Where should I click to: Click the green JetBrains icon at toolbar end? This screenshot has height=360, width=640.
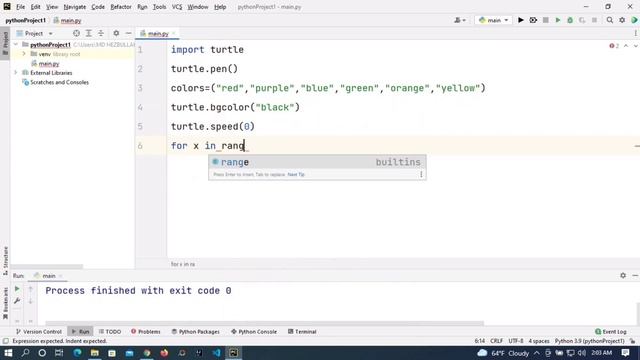634,20
